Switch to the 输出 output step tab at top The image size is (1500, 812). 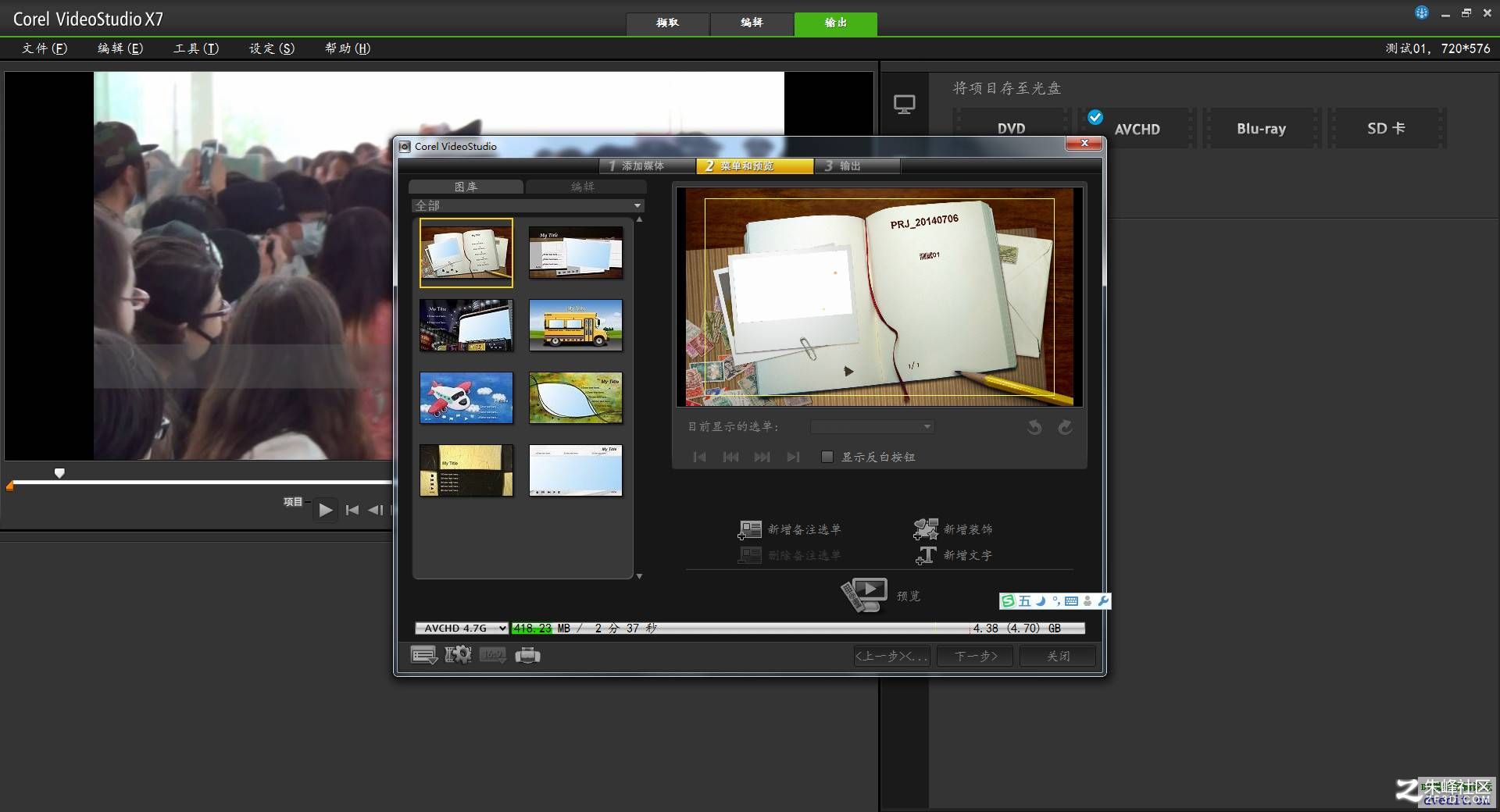click(836, 23)
